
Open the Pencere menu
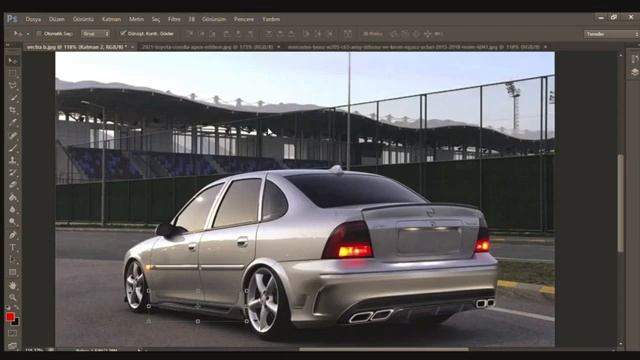click(244, 19)
